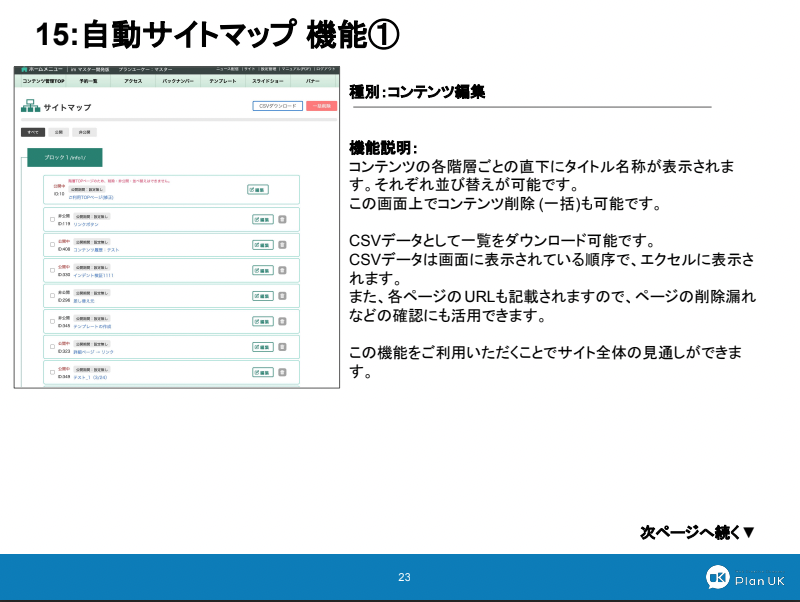The height and width of the screenshot is (602, 800).
Task: Go to the アクセス tab
Action: pyautogui.click(x=133, y=81)
